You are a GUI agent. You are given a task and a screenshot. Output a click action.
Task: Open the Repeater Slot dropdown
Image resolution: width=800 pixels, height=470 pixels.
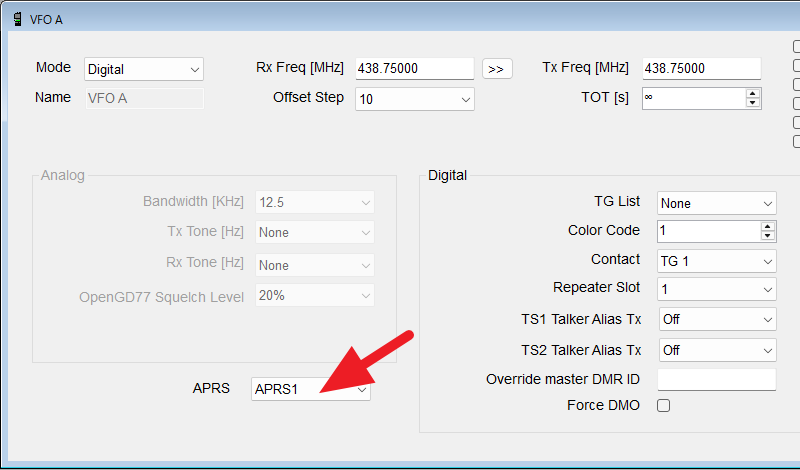point(716,290)
